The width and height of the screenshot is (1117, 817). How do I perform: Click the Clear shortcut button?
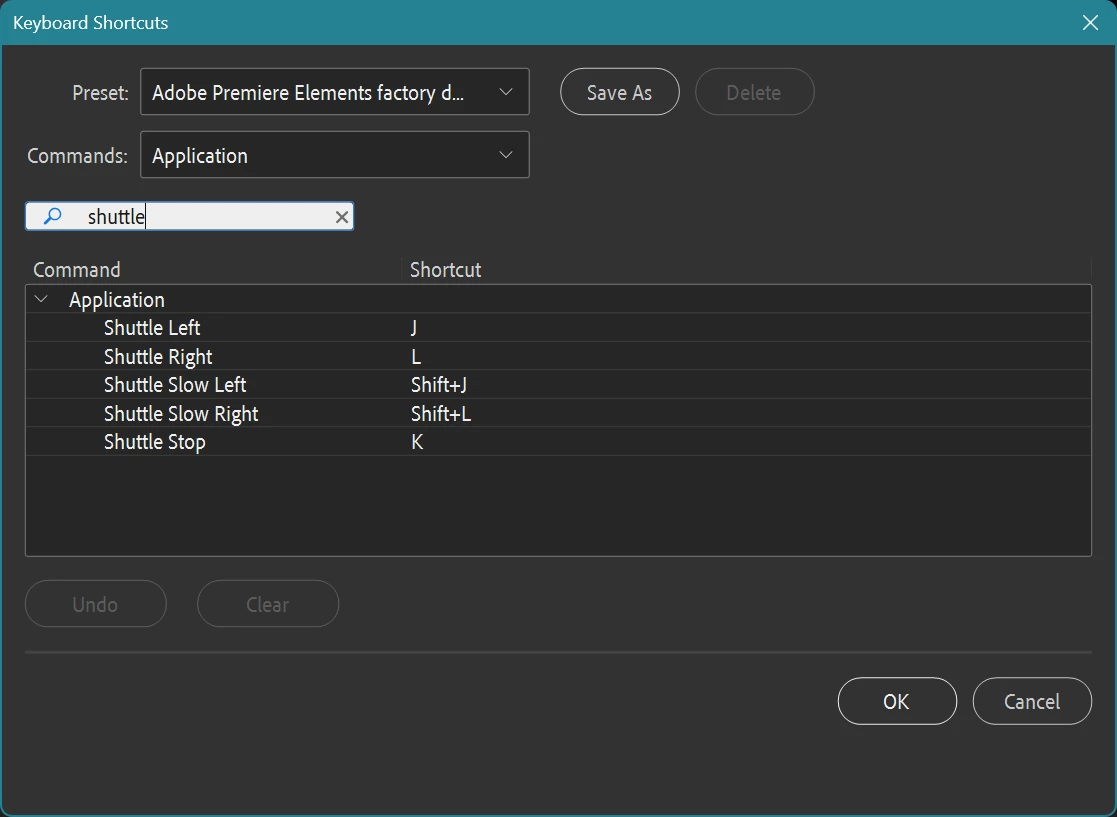click(268, 604)
